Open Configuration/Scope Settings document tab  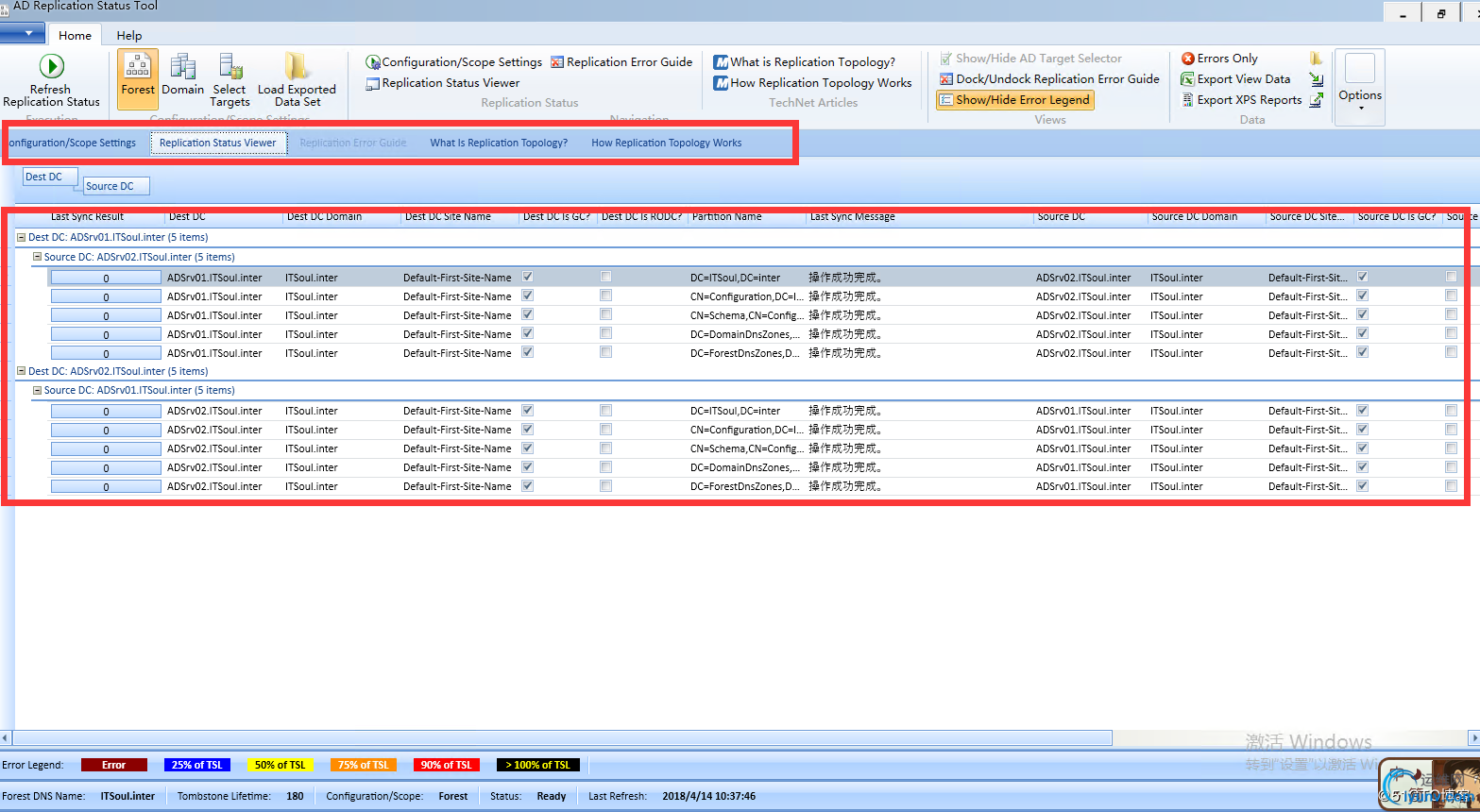click(72, 144)
